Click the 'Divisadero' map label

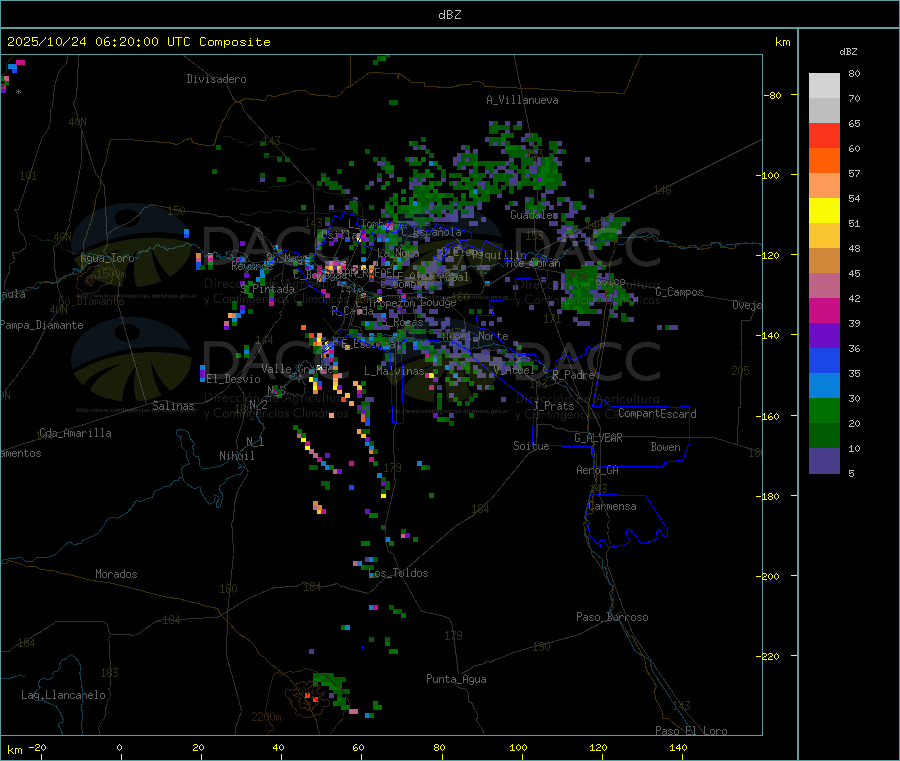pyautogui.click(x=216, y=79)
